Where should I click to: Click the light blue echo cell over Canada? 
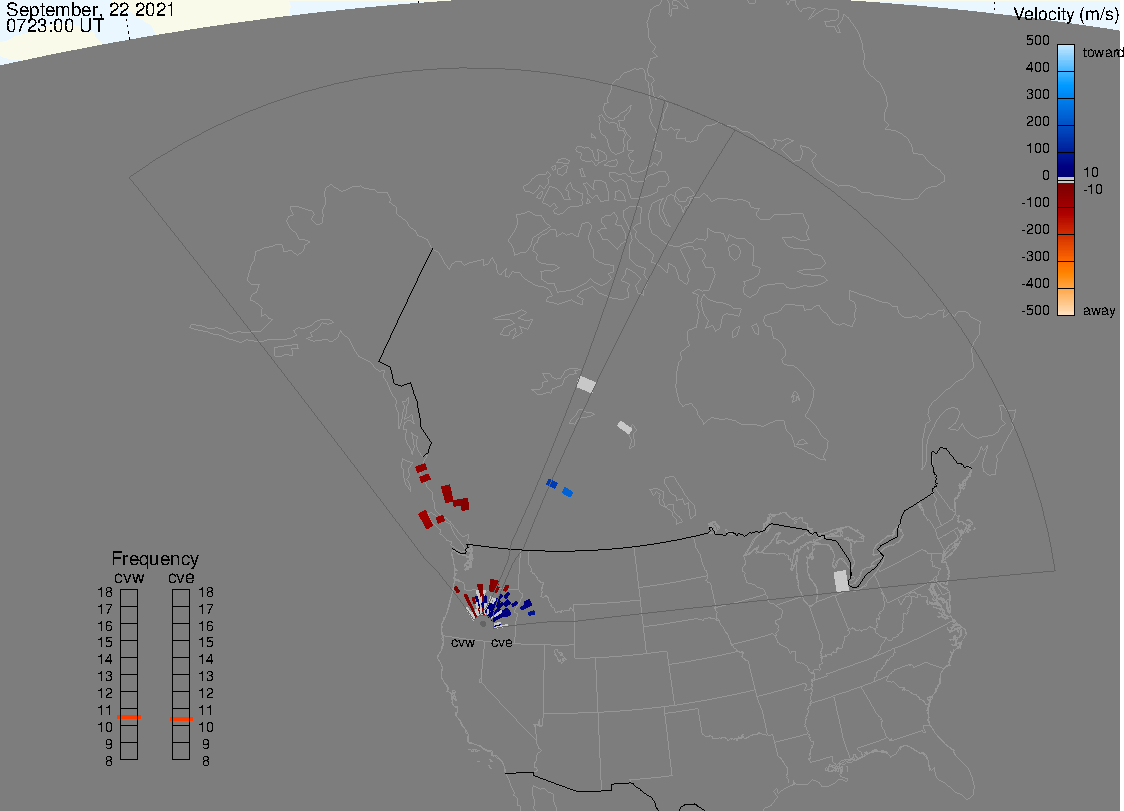(568, 492)
